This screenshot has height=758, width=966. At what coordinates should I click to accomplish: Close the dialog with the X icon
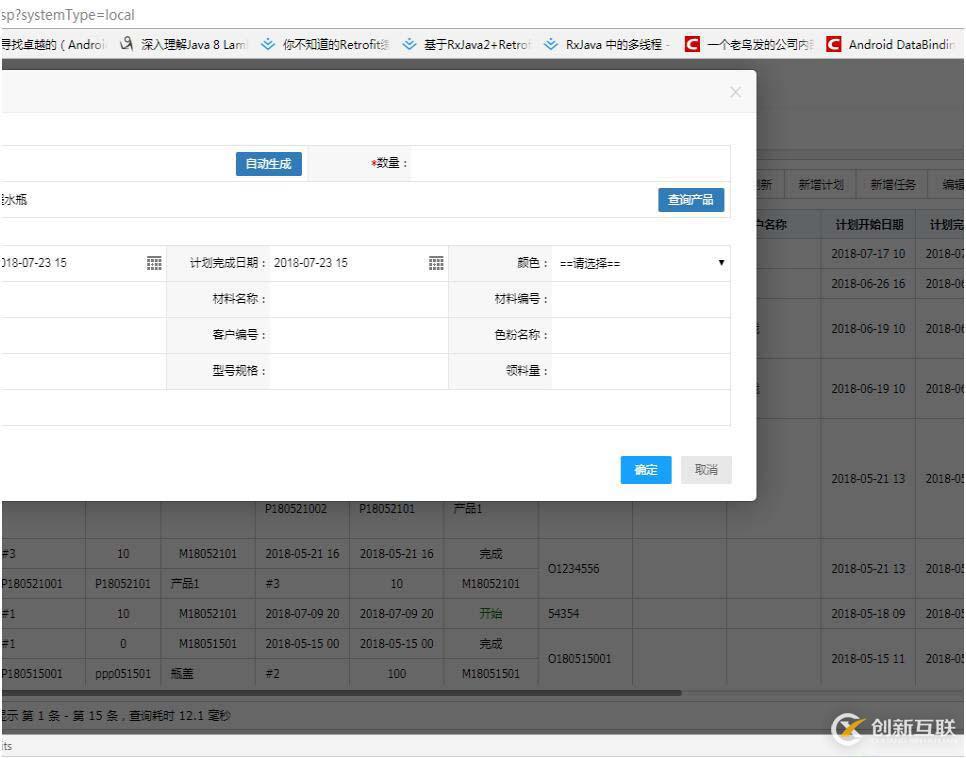point(735,92)
